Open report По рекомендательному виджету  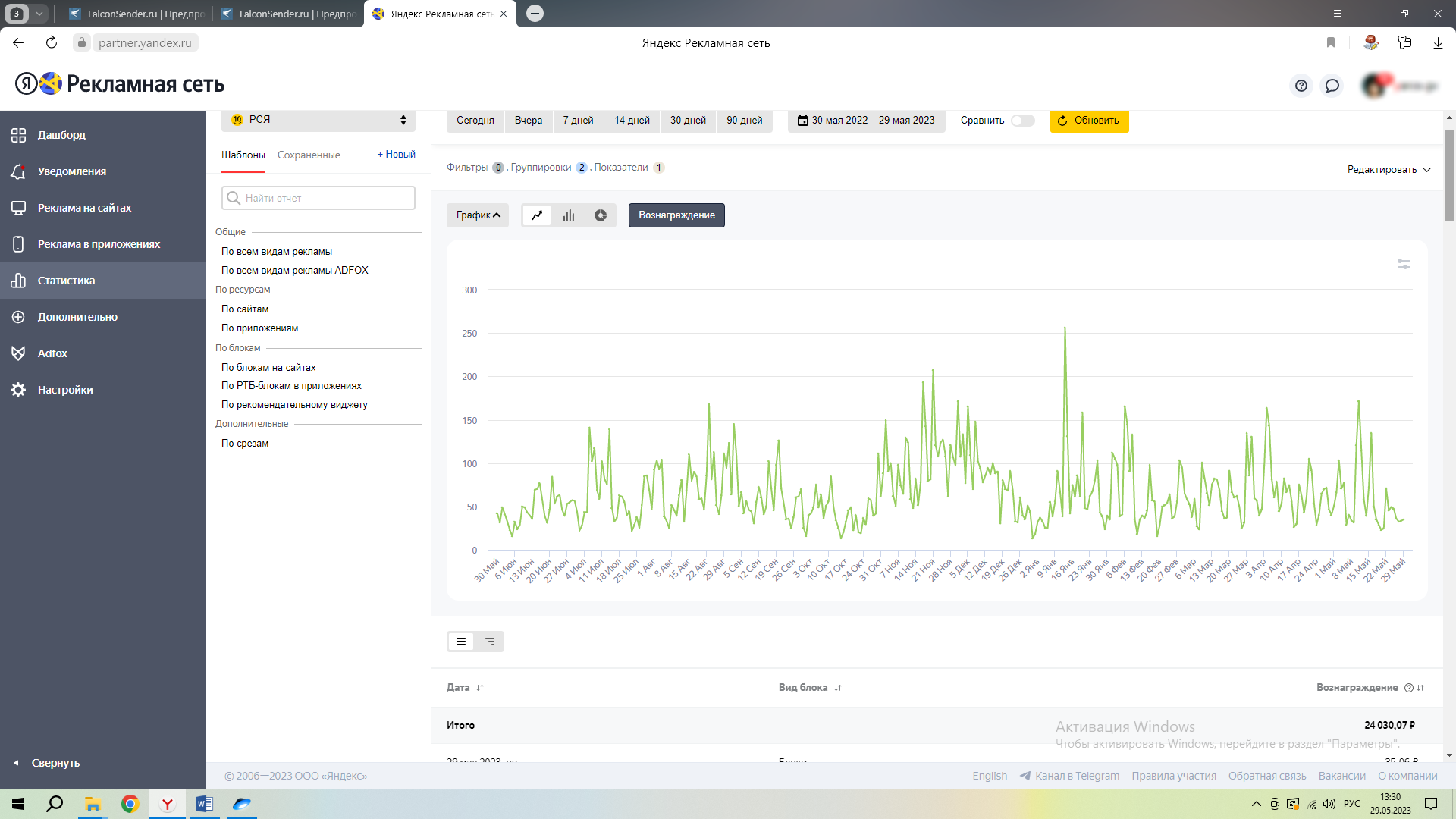point(294,405)
